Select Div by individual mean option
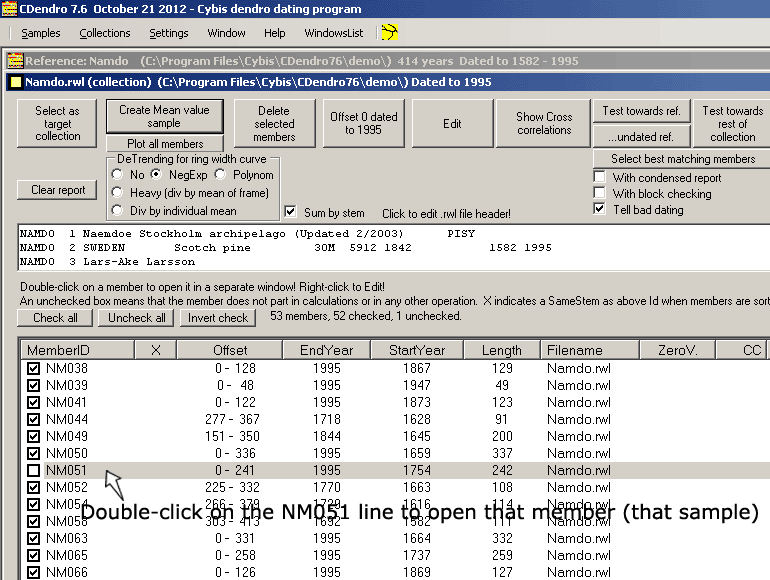The image size is (770, 580). coord(117,210)
